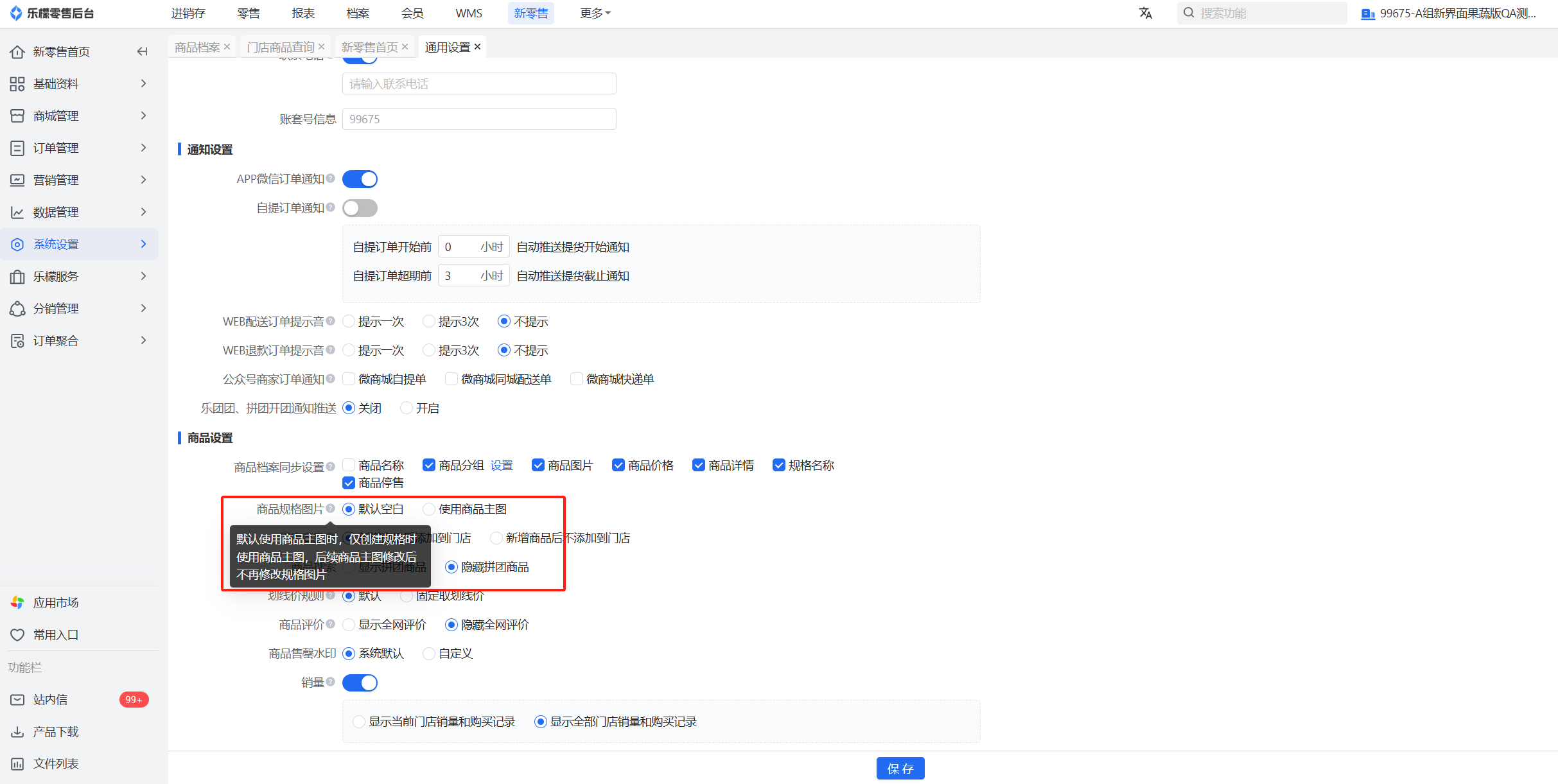Check the 微商城自提单 checkbox

[349, 379]
